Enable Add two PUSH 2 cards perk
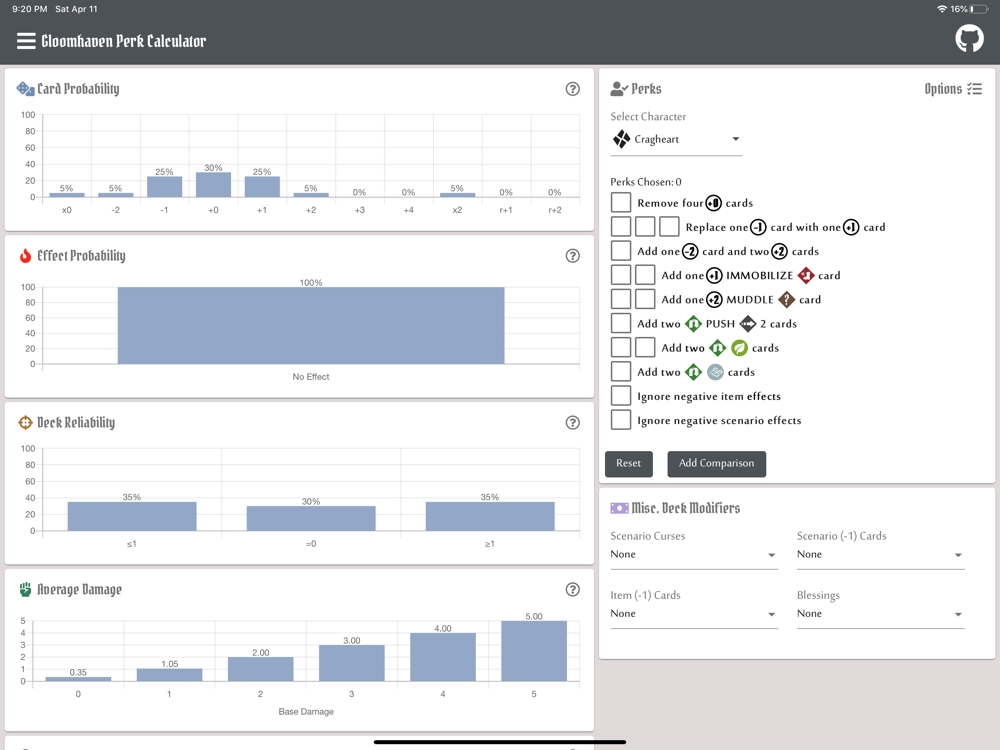 621,324
